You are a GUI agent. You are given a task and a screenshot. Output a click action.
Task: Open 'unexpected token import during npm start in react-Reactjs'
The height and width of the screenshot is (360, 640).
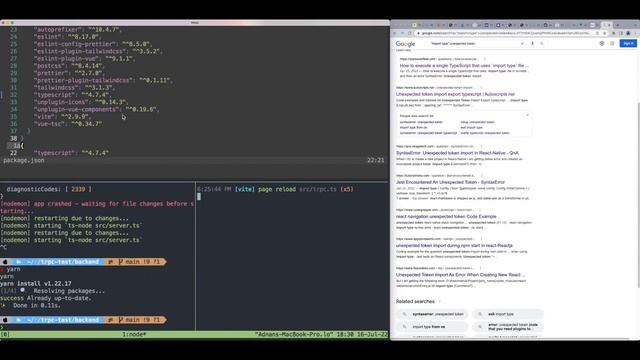point(454,246)
